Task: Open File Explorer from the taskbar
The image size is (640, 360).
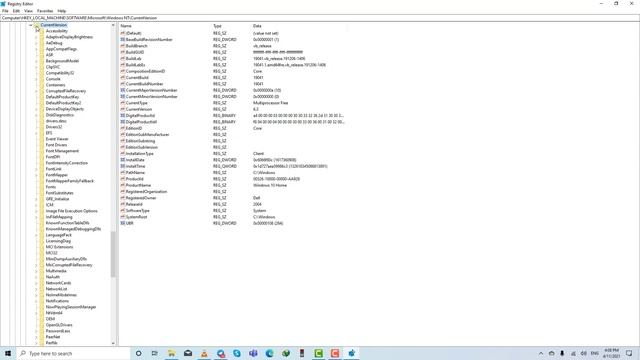Action: click(x=171, y=353)
